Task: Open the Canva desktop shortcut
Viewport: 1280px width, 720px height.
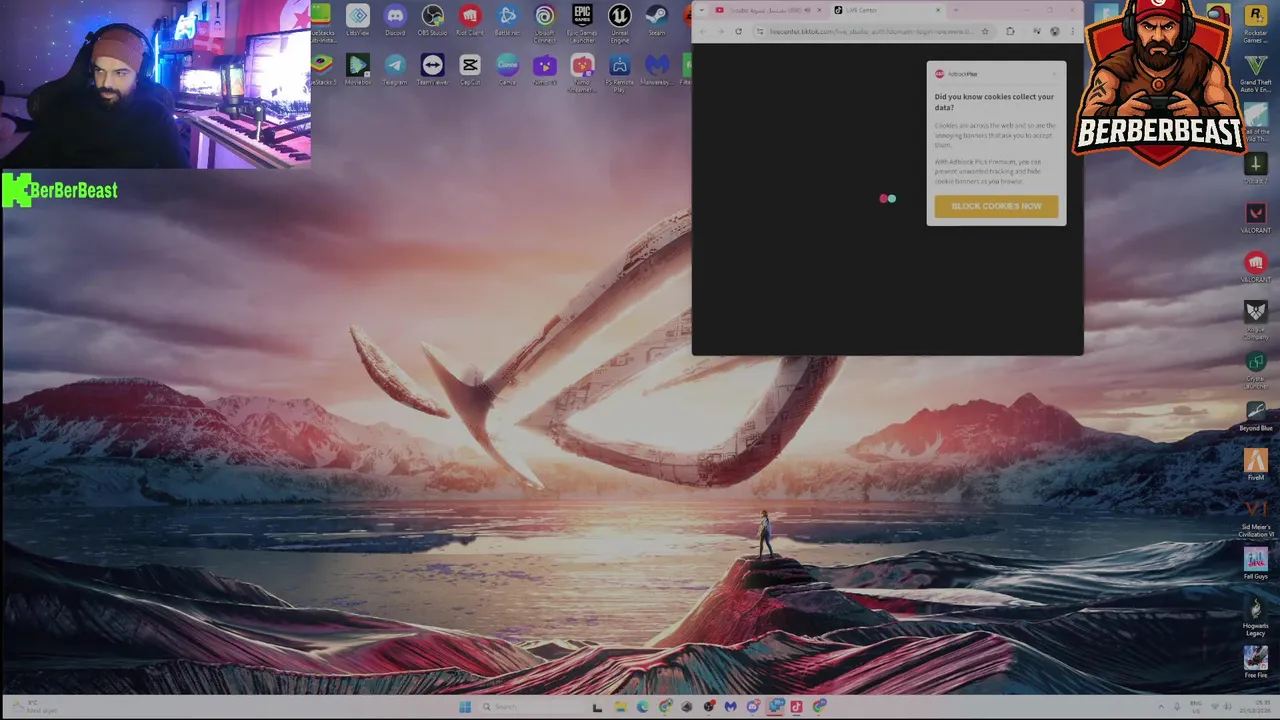Action: click(507, 69)
